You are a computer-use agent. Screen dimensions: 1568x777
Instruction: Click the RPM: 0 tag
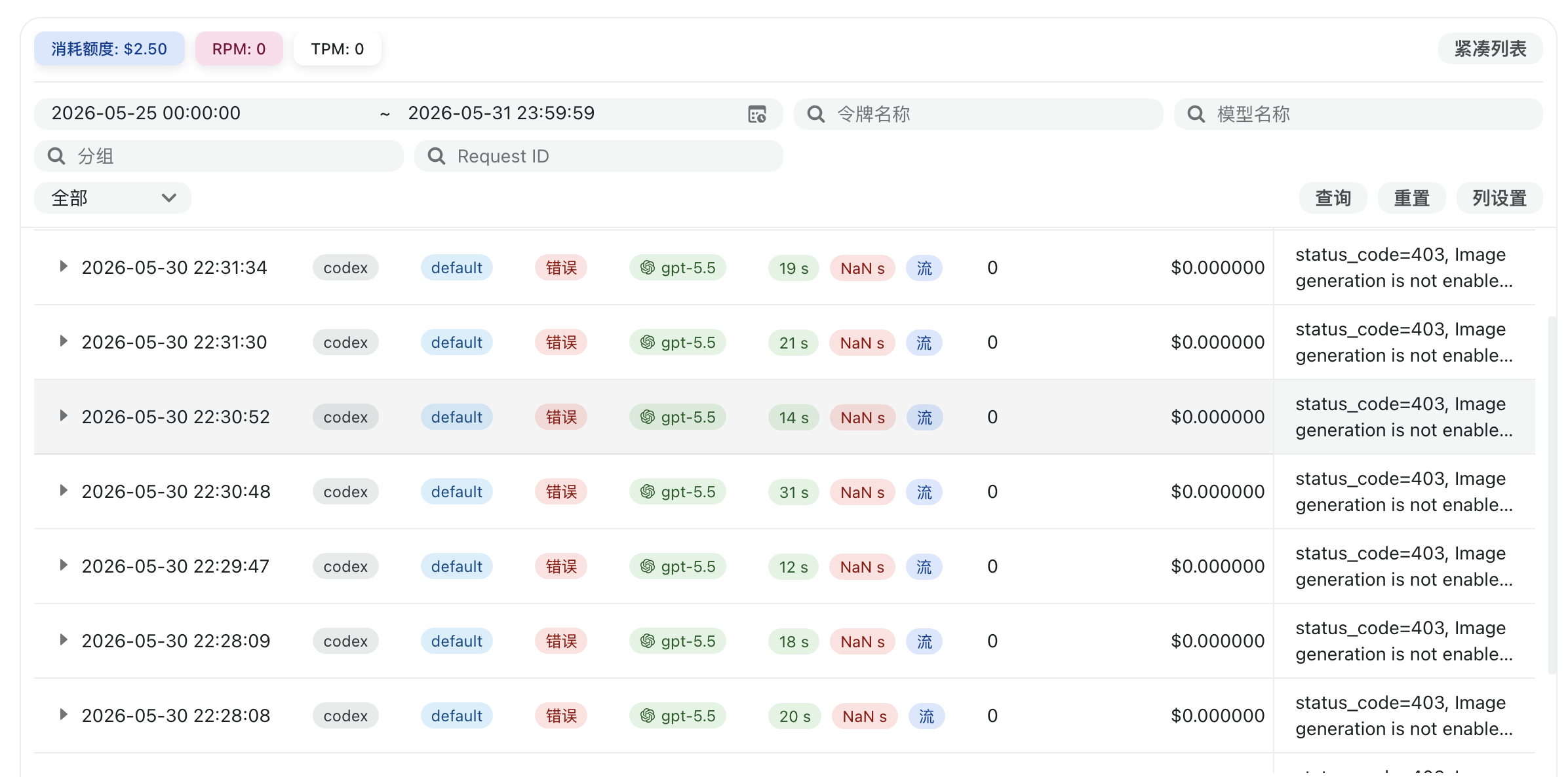coord(239,48)
